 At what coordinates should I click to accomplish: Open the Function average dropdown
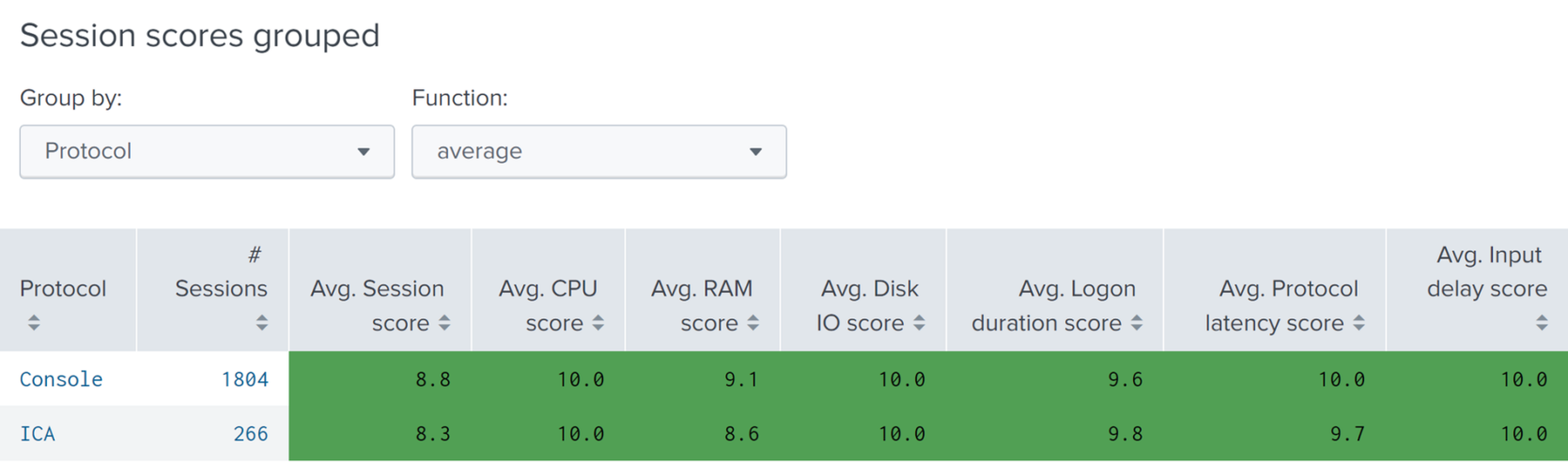coord(598,151)
